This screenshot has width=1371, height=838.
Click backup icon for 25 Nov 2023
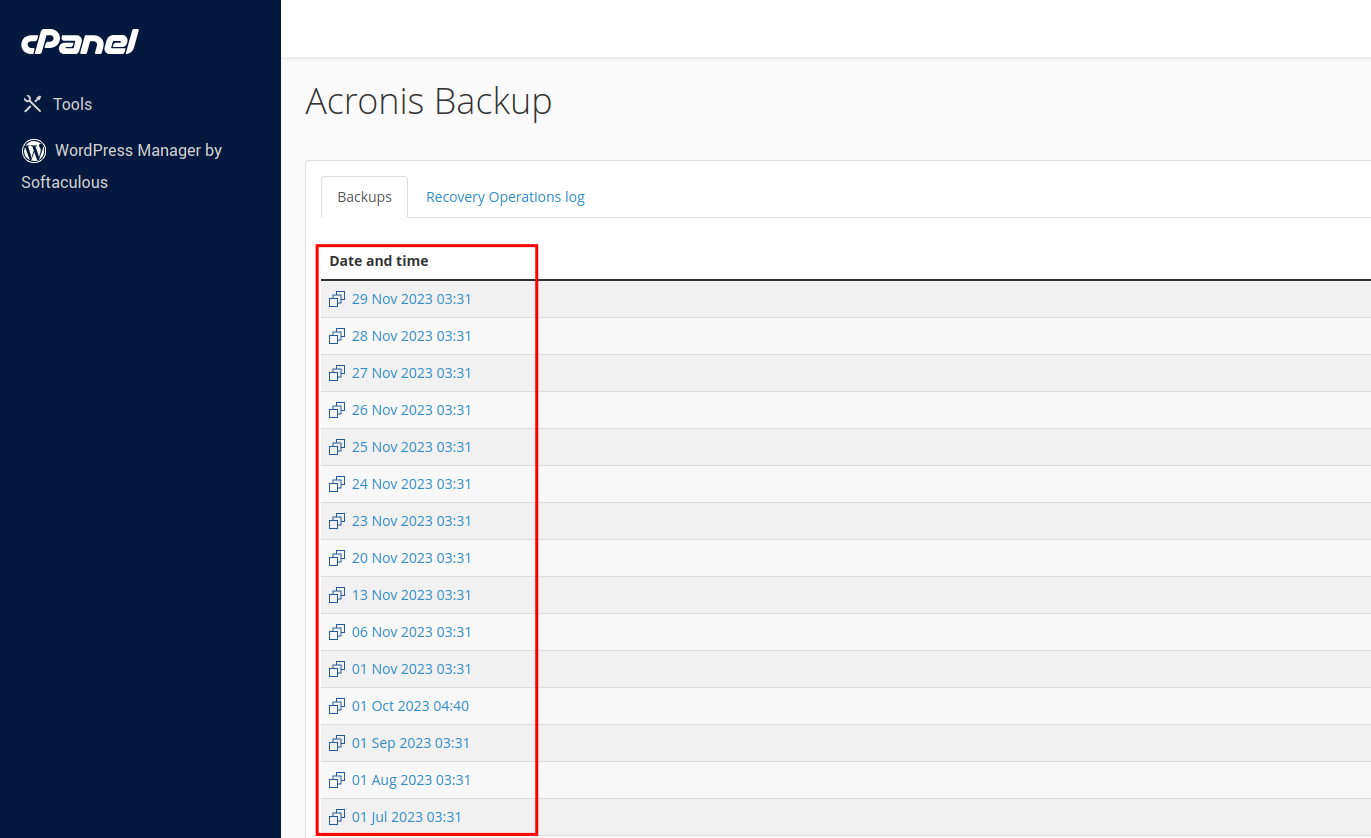point(337,447)
